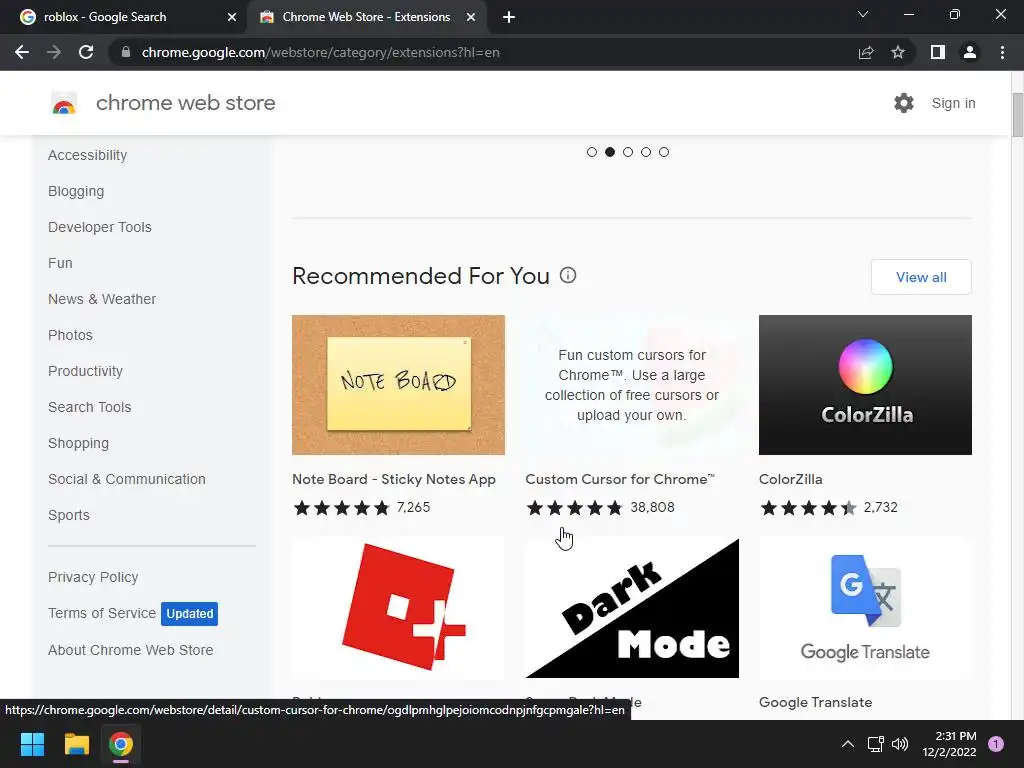Click Custom Cursor for Chrome title
Viewport: 1024px width, 768px height.
(x=620, y=479)
